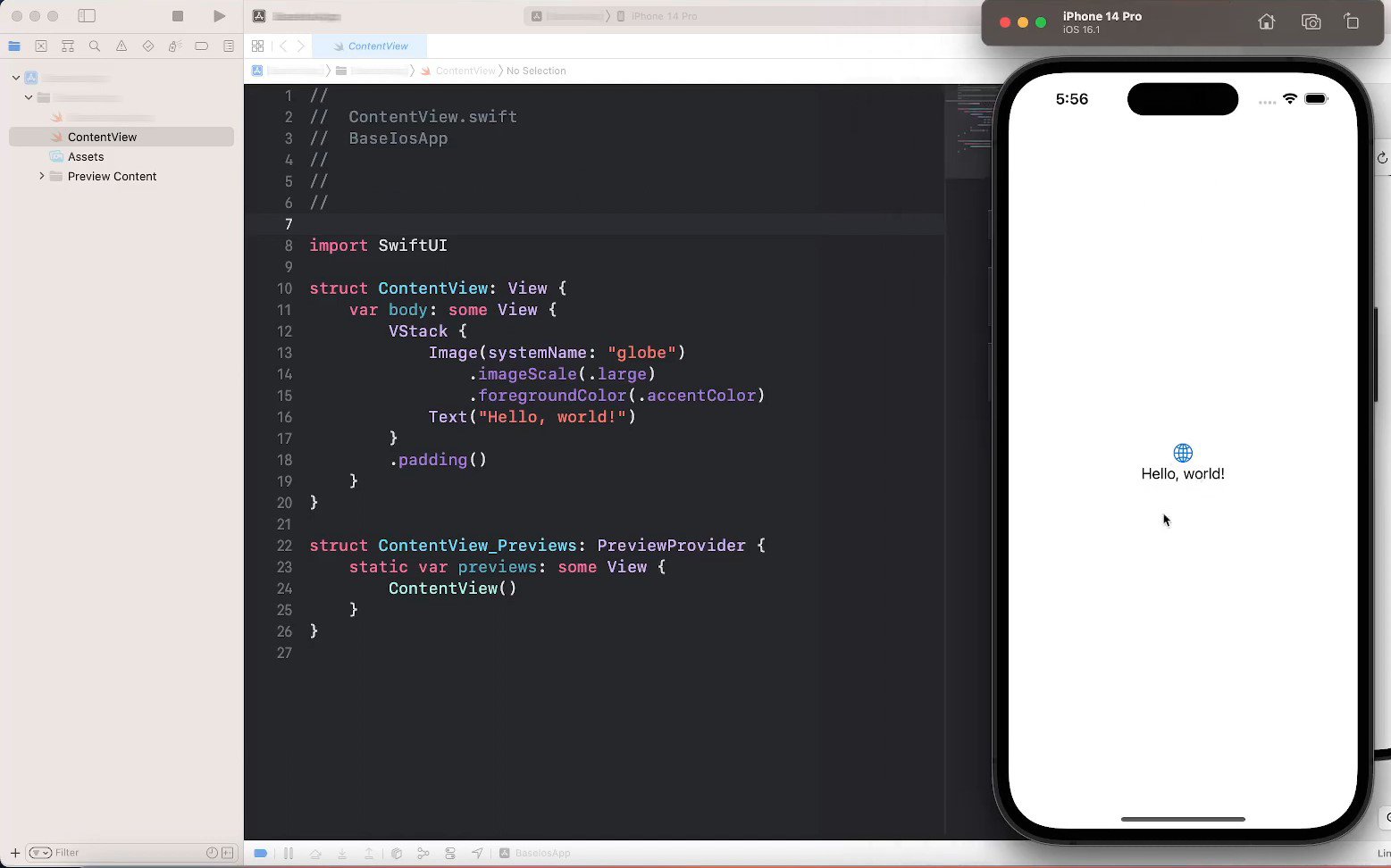Collapse the top-level project in navigator
The height and width of the screenshot is (868, 1391).
16,78
